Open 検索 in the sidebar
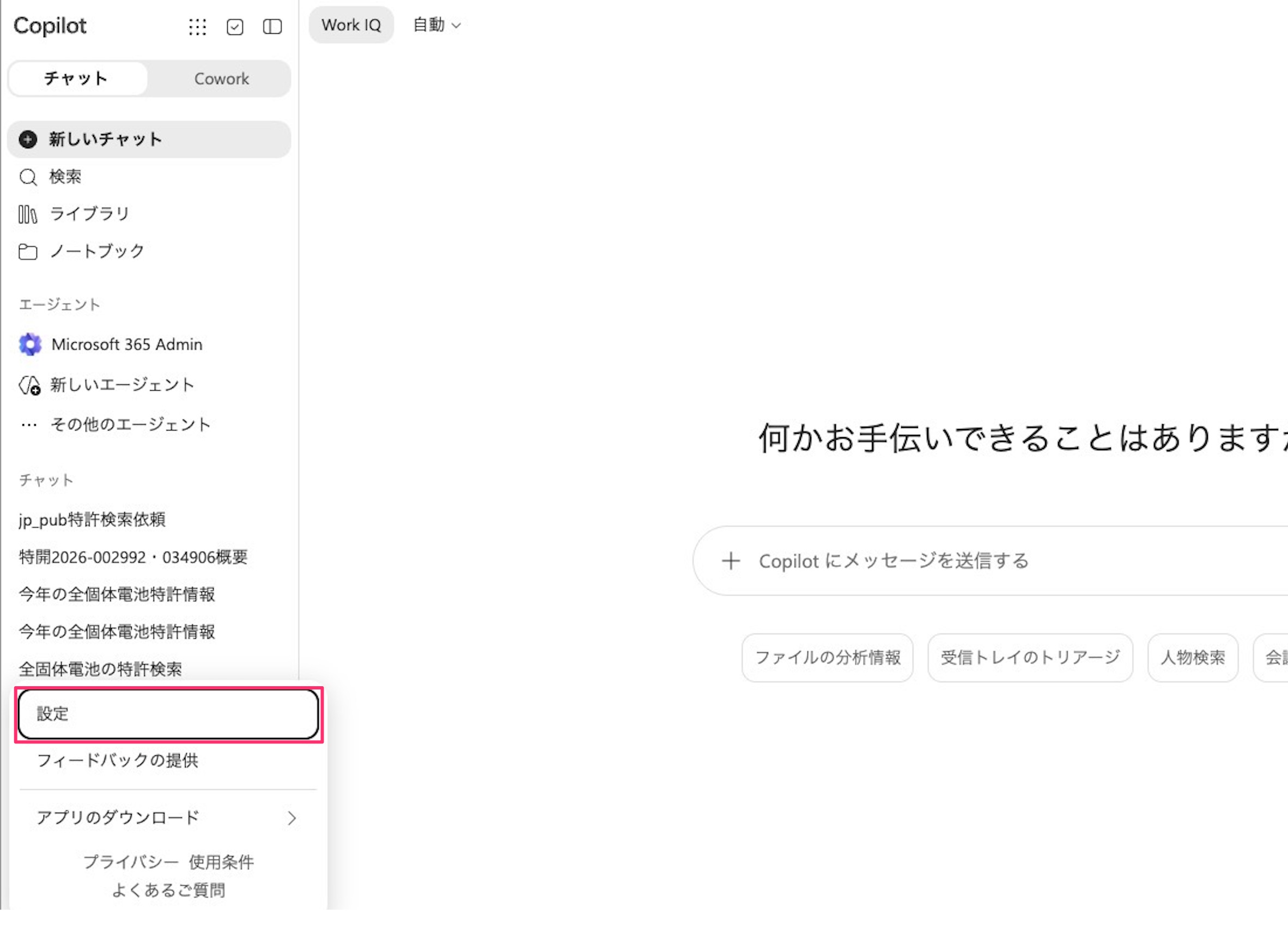This screenshot has height=932, width=1288. (149, 177)
